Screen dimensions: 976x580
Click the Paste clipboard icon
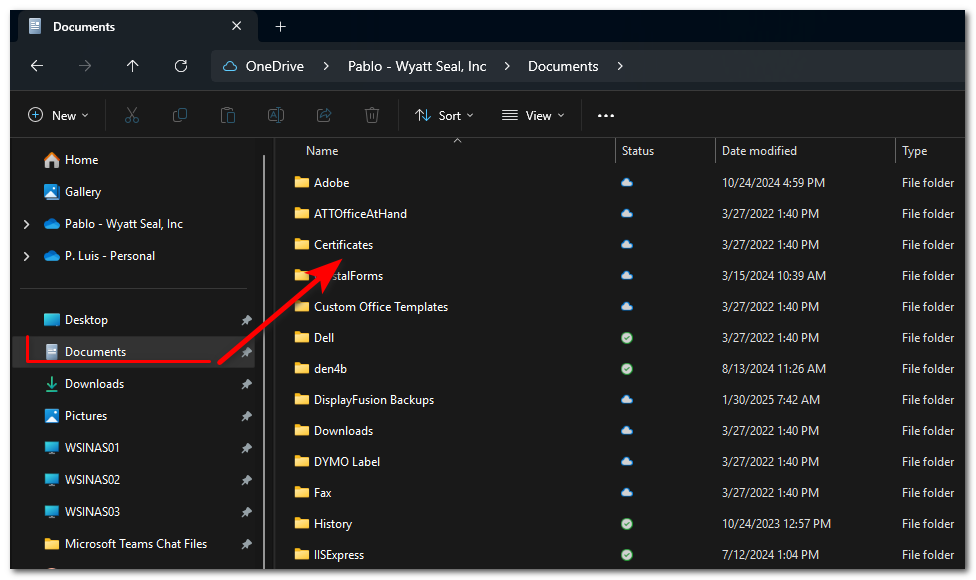point(228,115)
